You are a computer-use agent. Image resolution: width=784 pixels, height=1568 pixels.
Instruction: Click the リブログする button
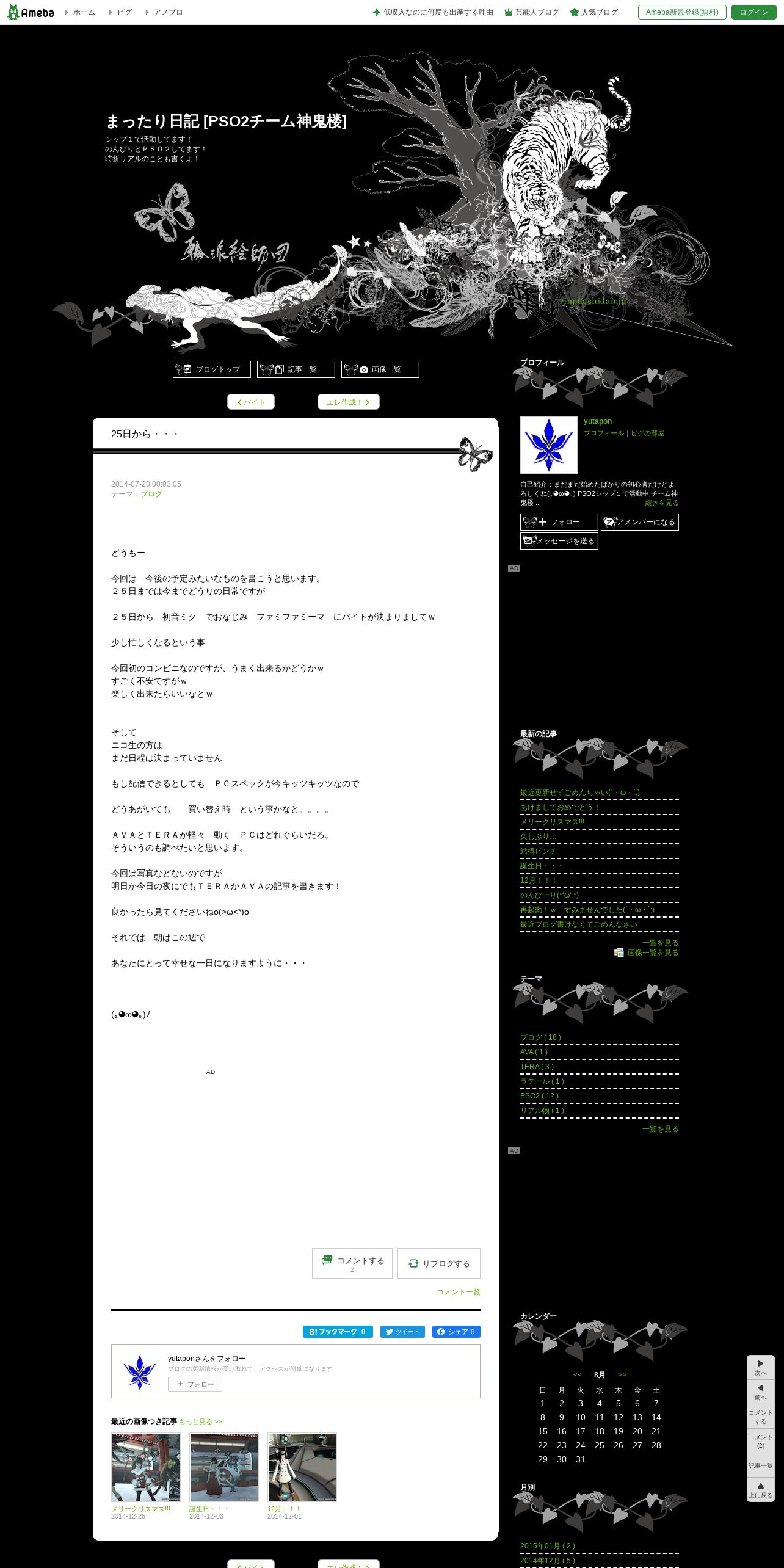point(439,1263)
